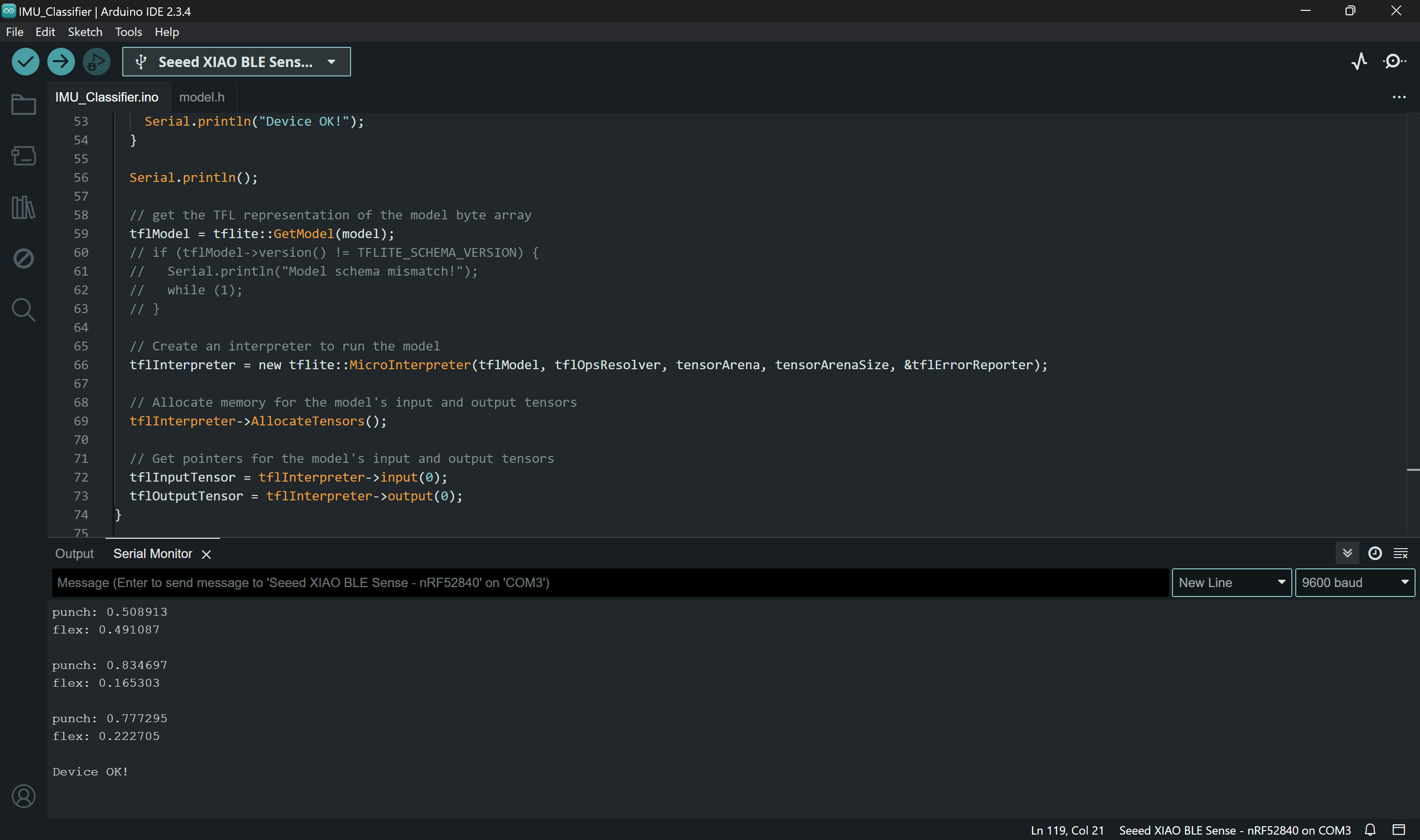The height and width of the screenshot is (840, 1420).
Task: Open the File menu
Action: [15, 32]
